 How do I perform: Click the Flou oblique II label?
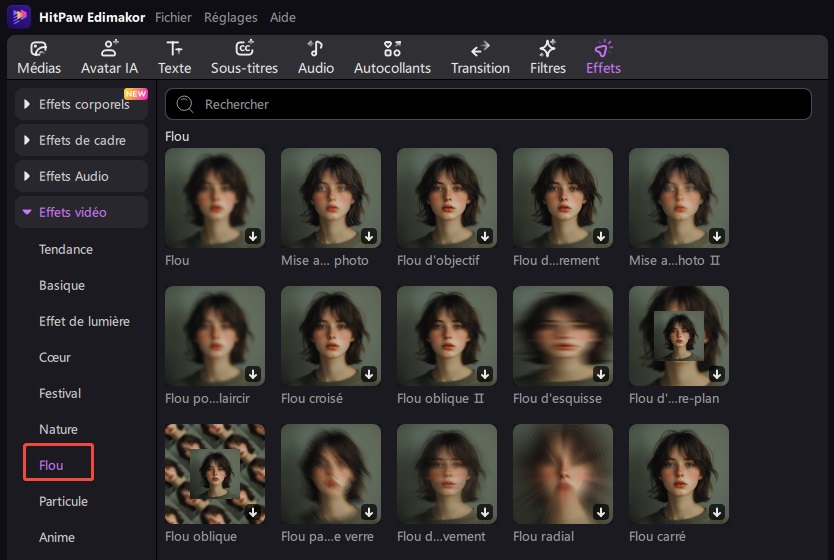[x=440, y=398]
